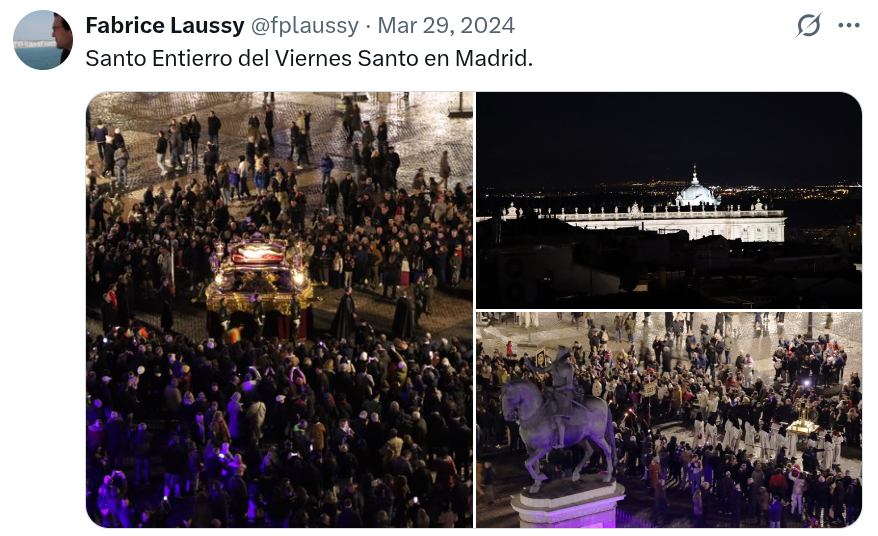Image resolution: width=878 pixels, height=536 pixels.
Task: Open the three-dot more options menu
Action: tap(849, 25)
